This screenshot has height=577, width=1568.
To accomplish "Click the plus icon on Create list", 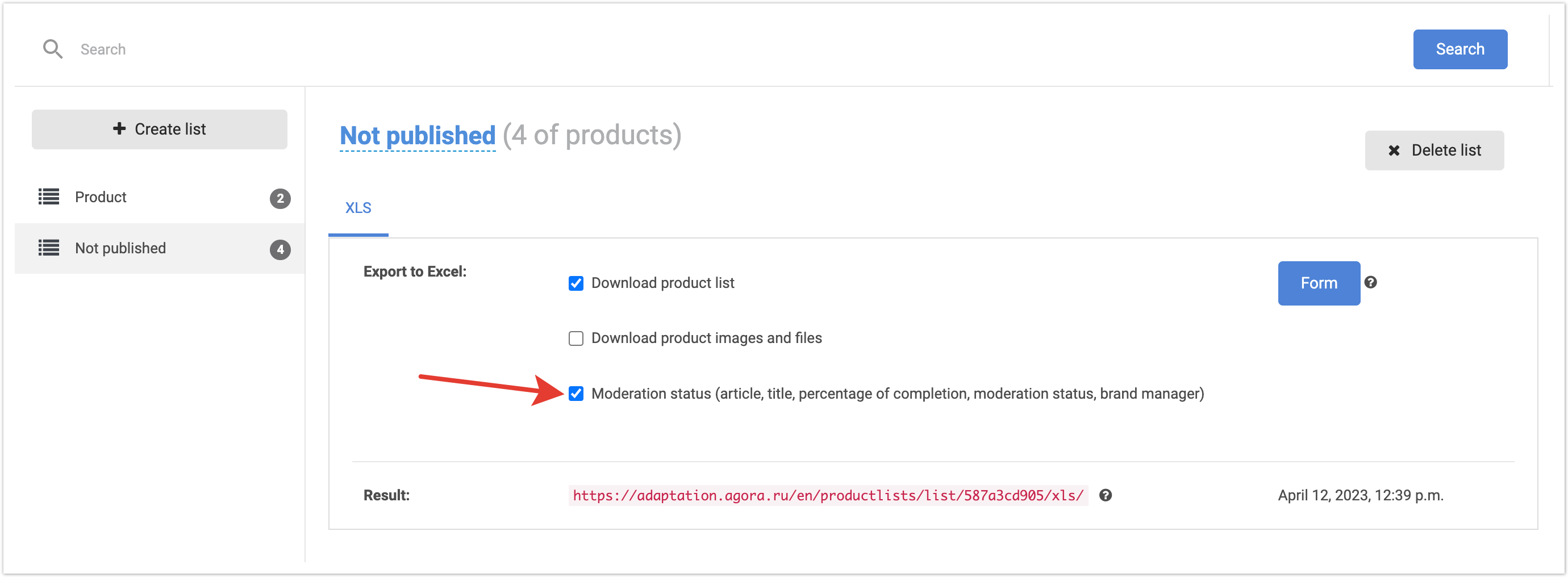I will coord(119,129).
